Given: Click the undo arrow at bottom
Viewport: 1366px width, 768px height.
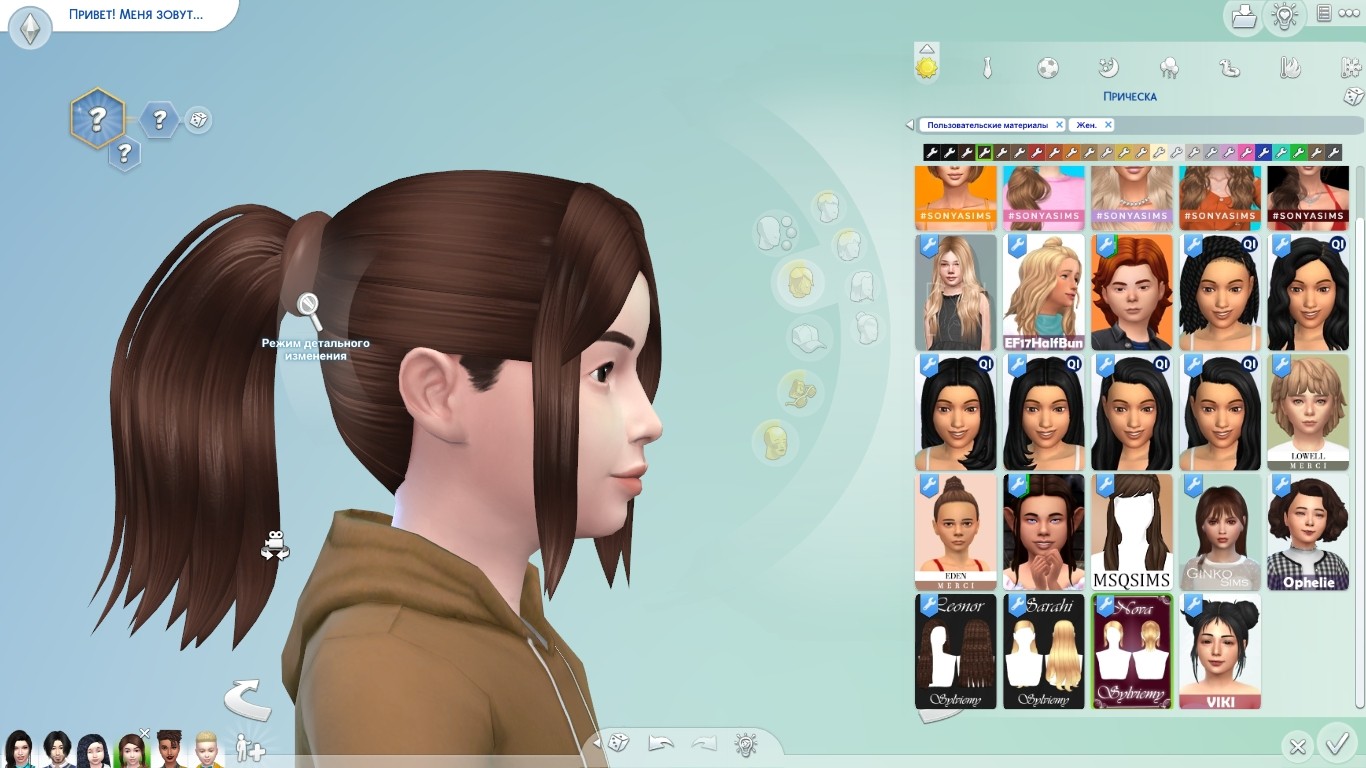Looking at the screenshot, I should click(x=660, y=743).
